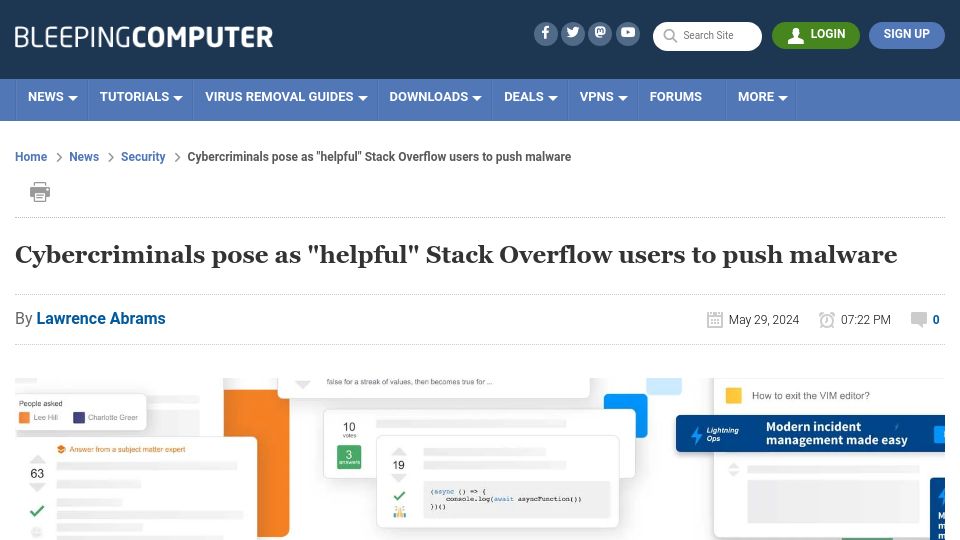Expand the Virus Removal Guides arrow
Image resolution: width=960 pixels, height=540 pixels.
tap(362, 98)
